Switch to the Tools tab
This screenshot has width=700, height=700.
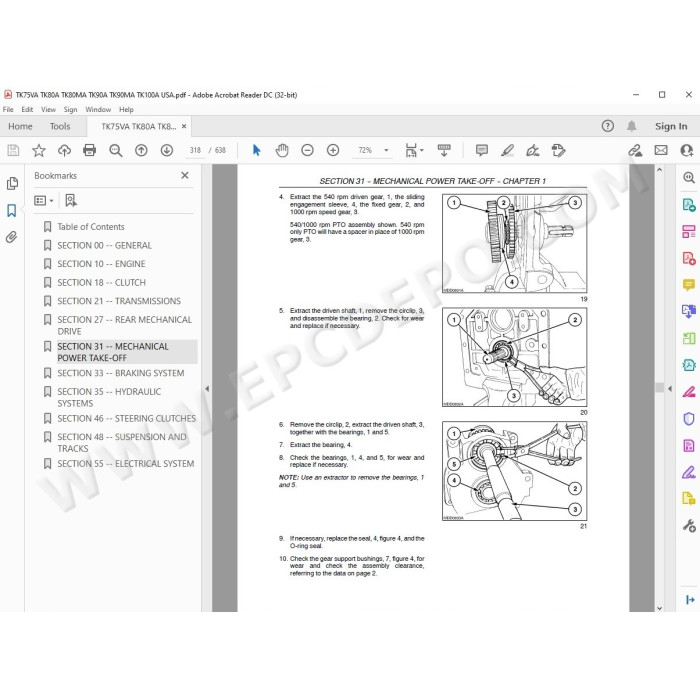tap(60, 126)
